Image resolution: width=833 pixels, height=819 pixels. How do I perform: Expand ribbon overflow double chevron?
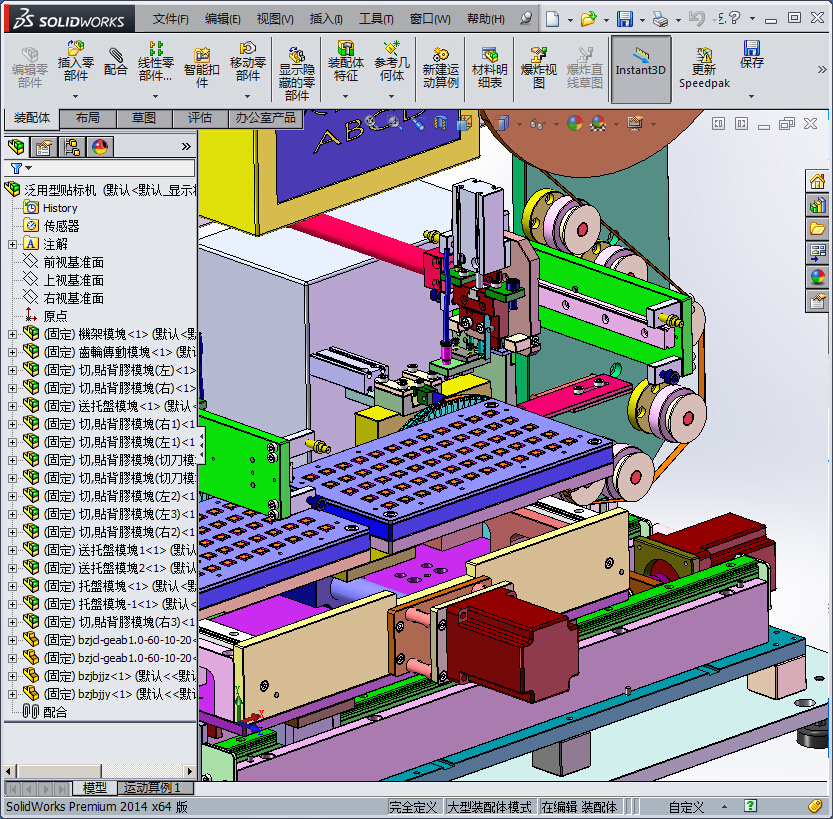click(821, 70)
